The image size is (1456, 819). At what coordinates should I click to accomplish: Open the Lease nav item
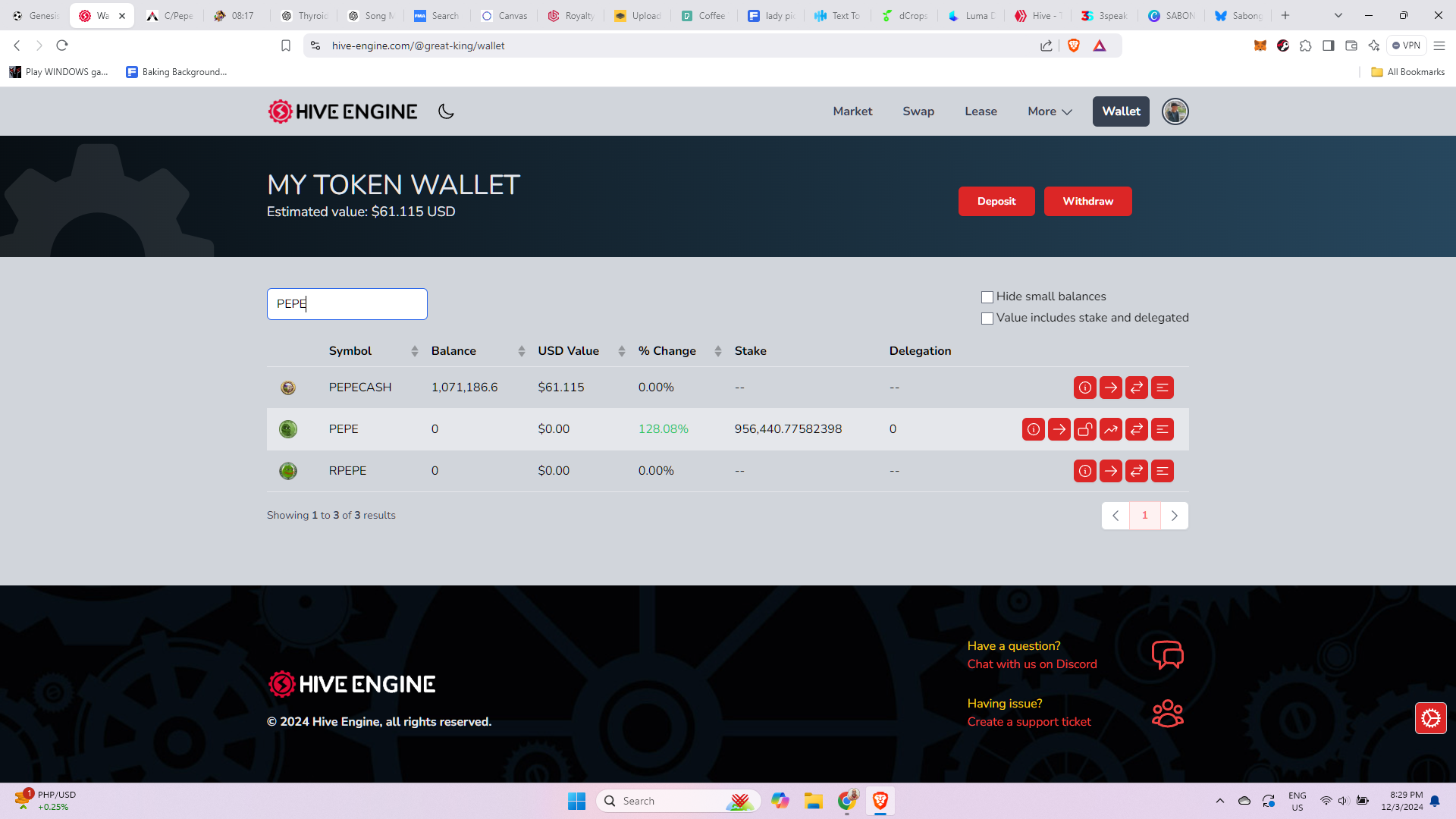click(981, 111)
